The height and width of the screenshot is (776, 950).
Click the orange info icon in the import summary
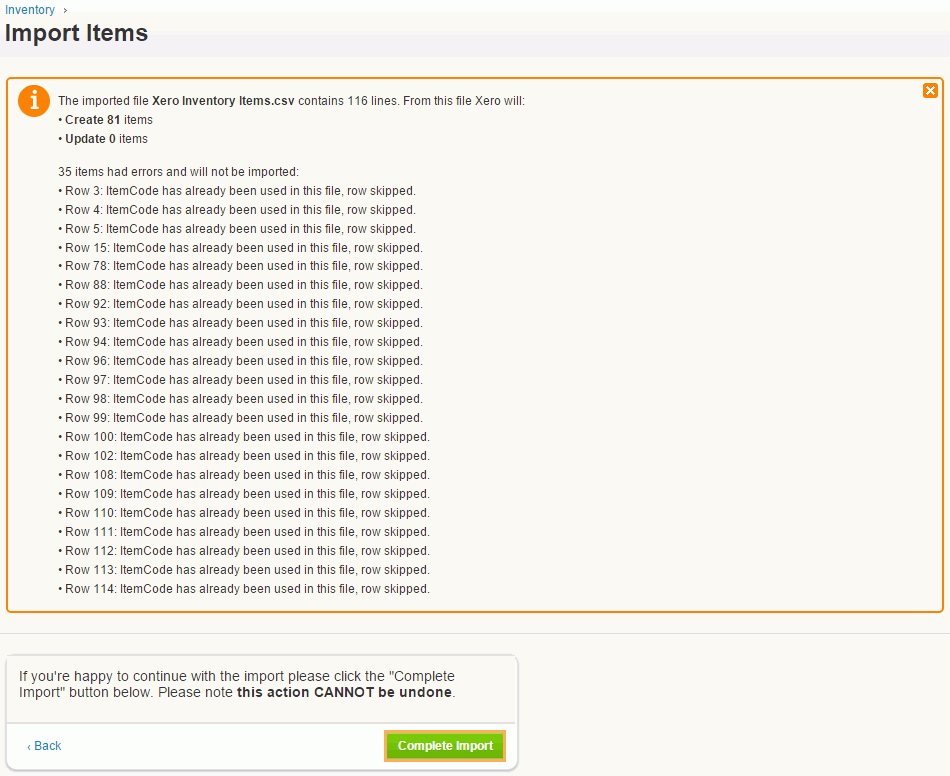point(34,101)
